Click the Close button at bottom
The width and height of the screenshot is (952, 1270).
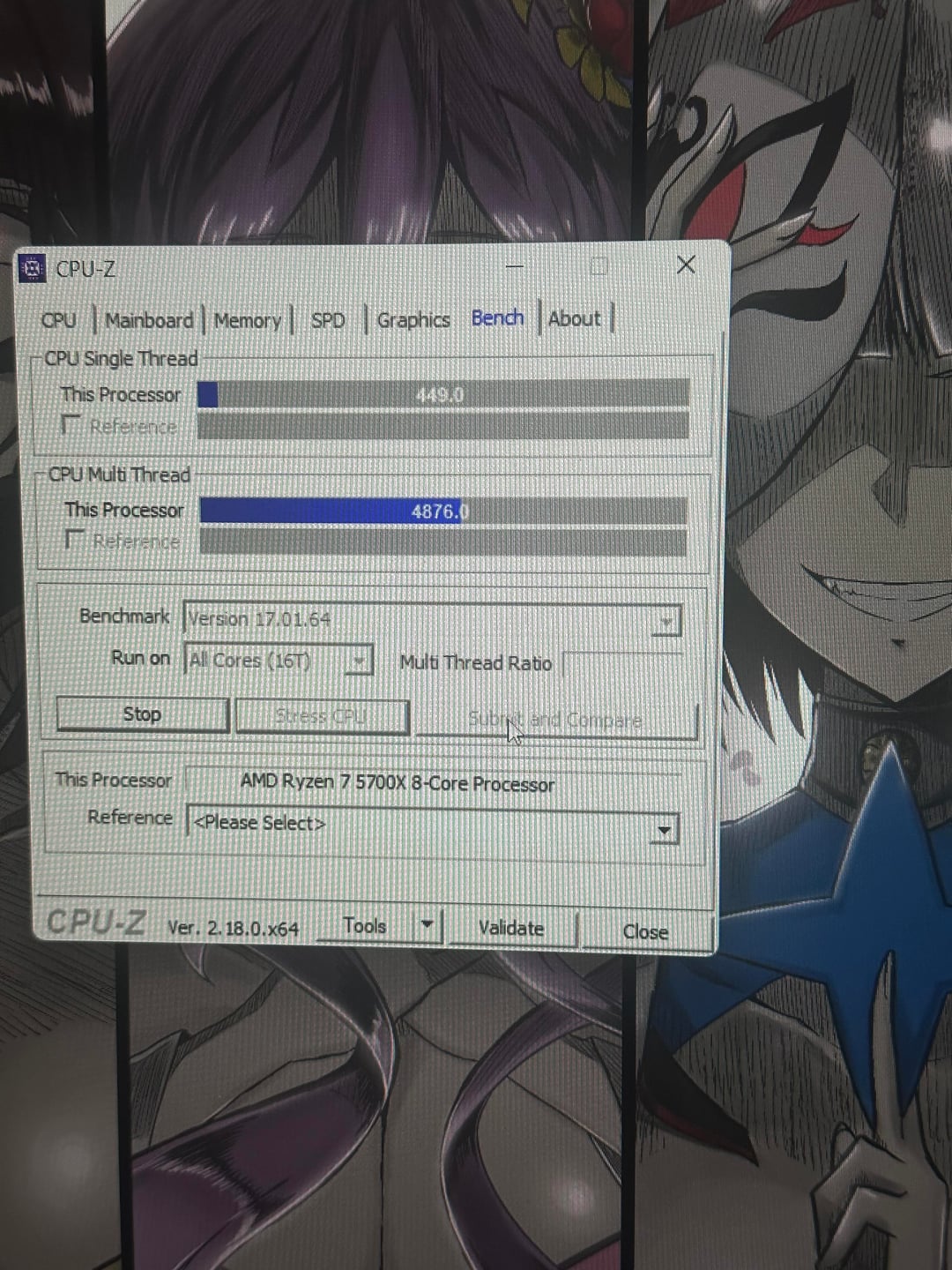(x=646, y=931)
